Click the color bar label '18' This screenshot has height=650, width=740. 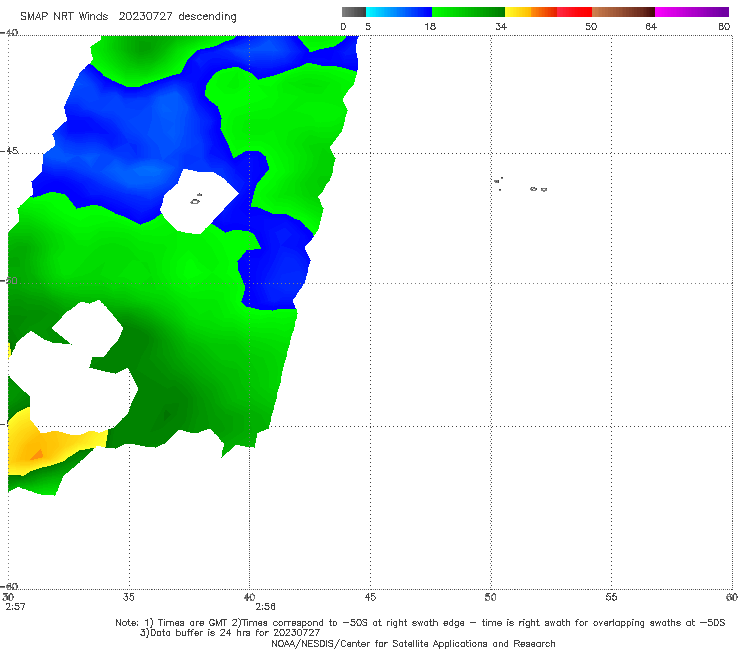(430, 27)
